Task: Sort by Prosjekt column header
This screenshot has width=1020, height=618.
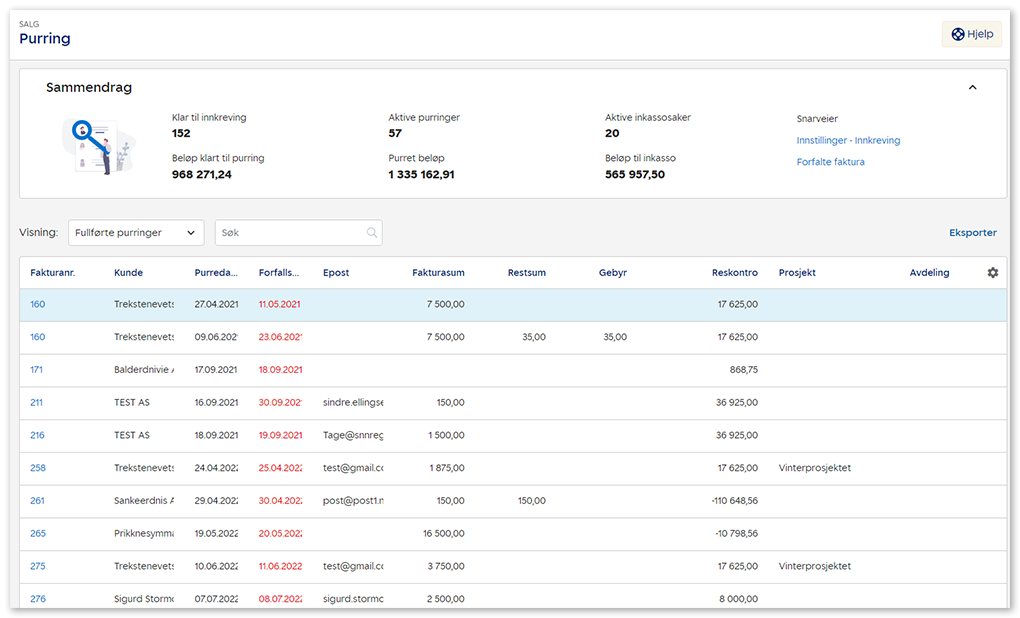Action: (797, 273)
